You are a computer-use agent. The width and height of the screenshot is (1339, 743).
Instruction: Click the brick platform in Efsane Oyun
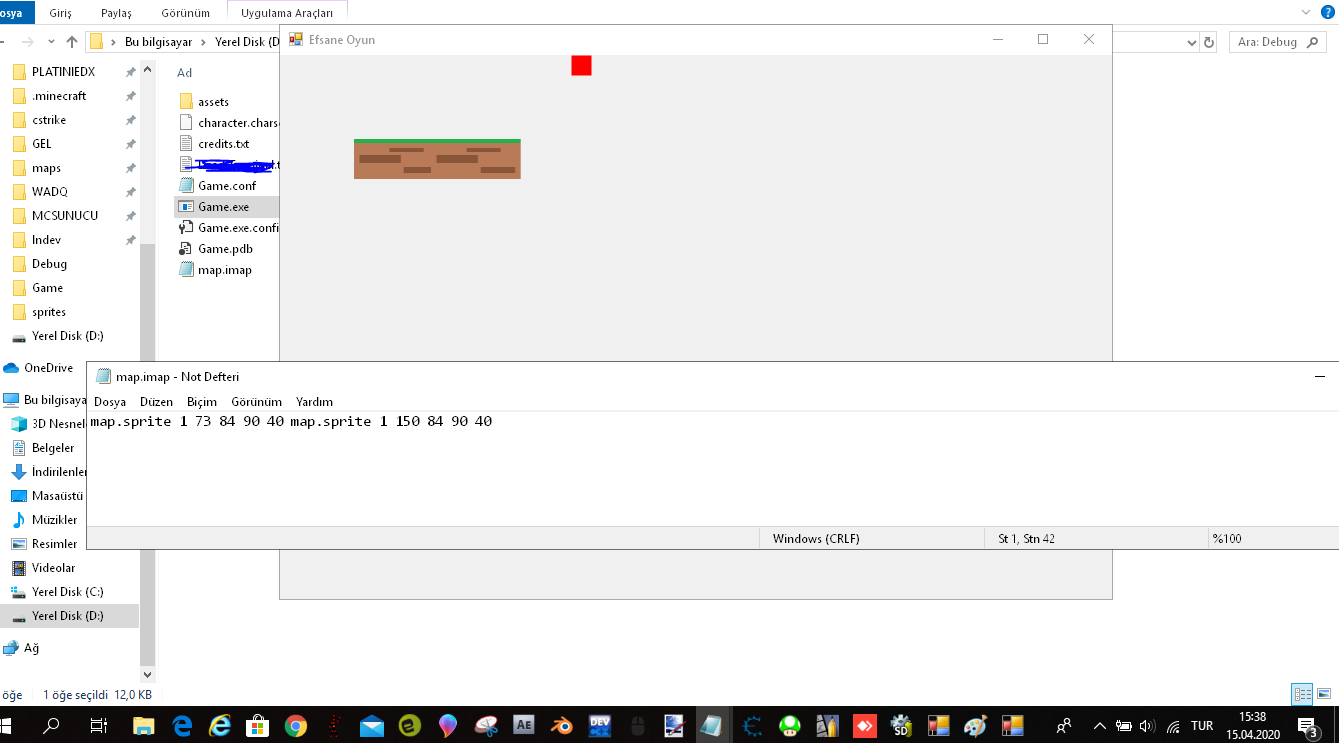pyautogui.click(x=437, y=159)
